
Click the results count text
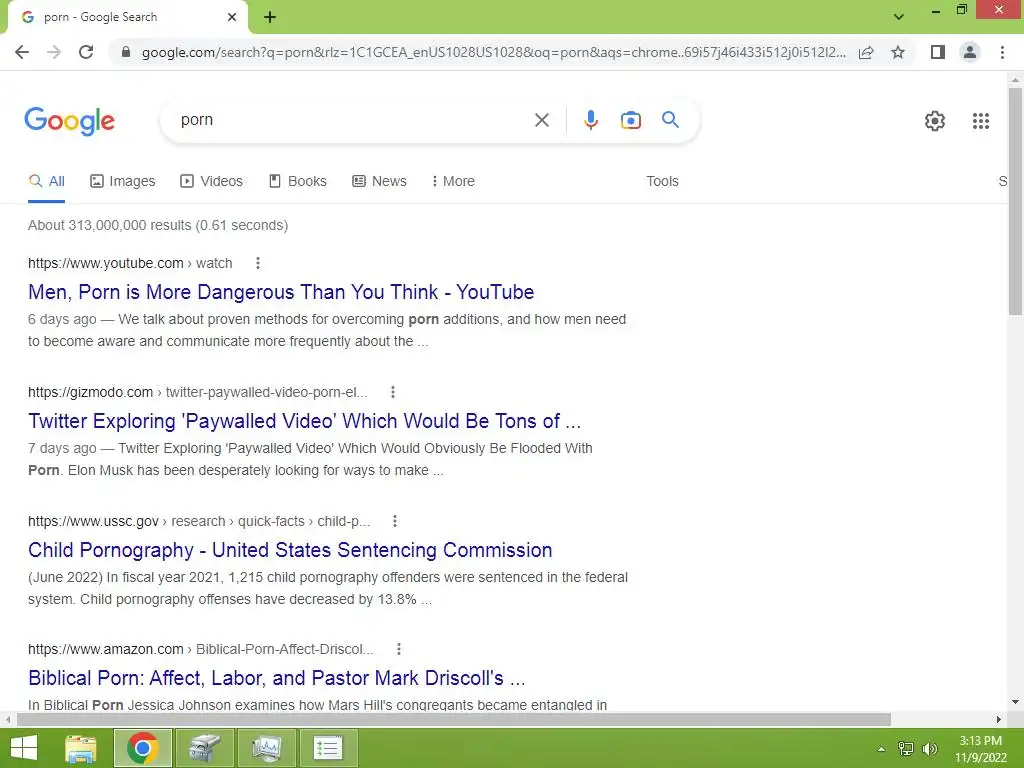coord(158,225)
